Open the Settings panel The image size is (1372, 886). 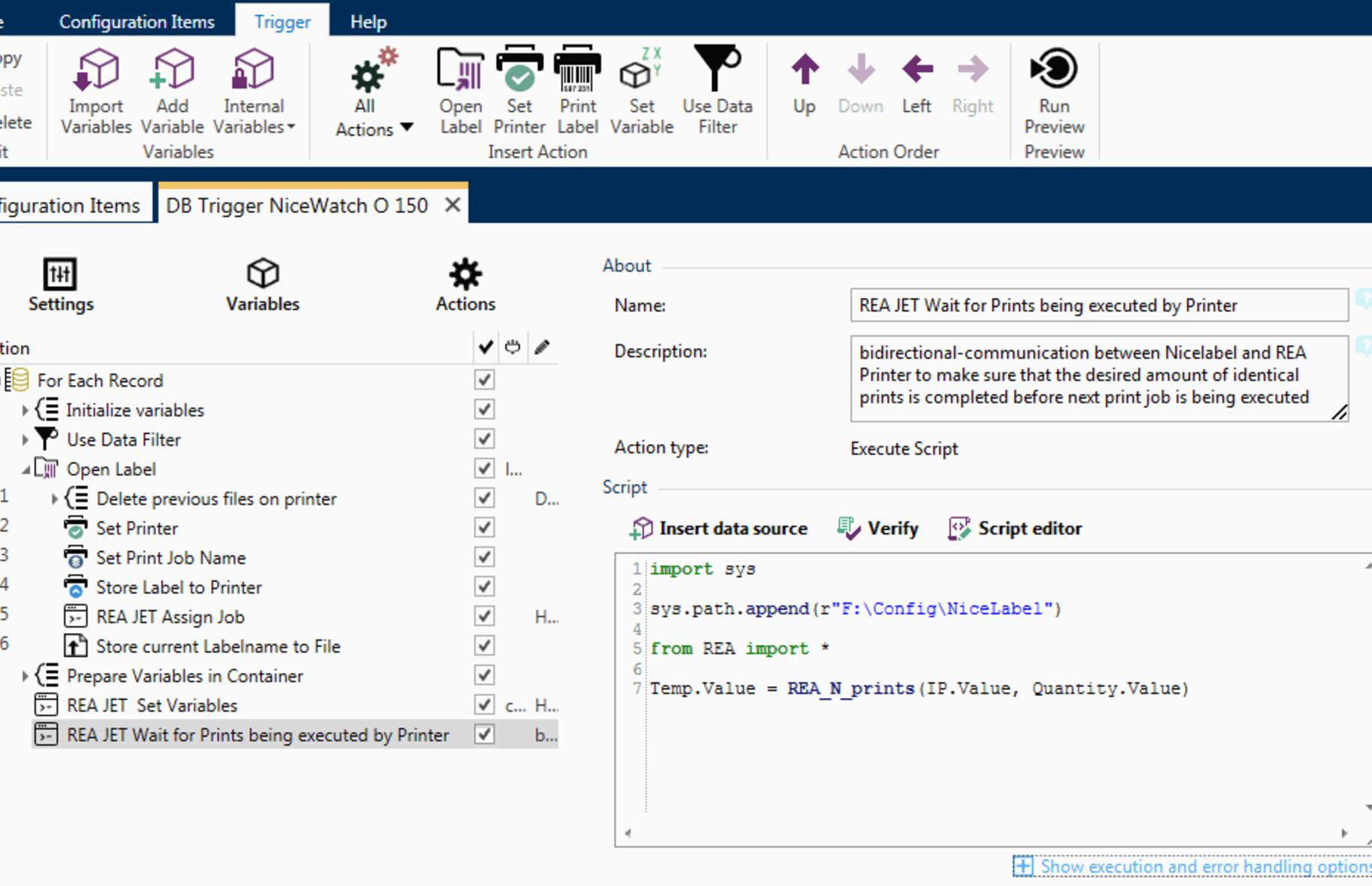click(x=60, y=285)
